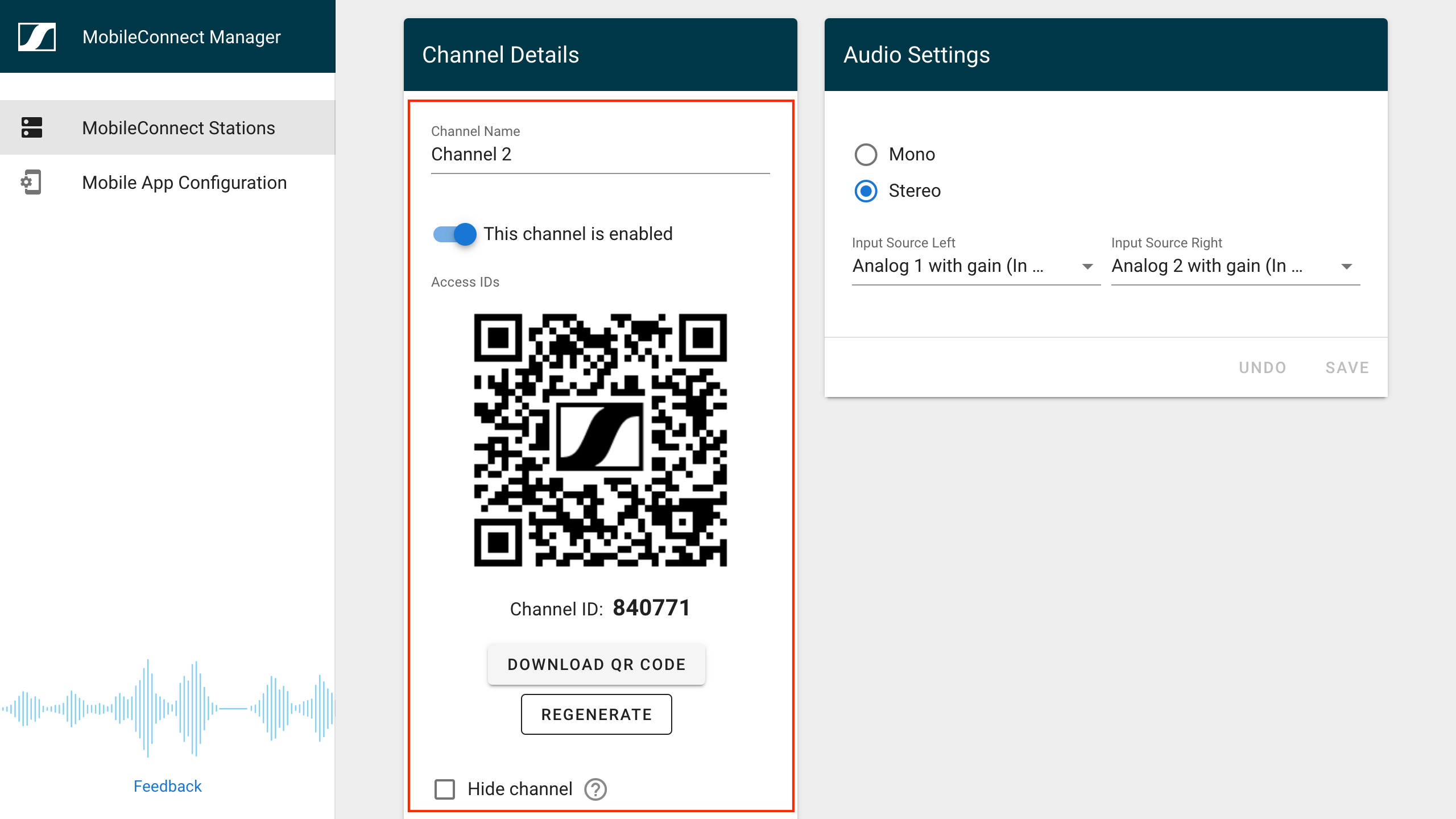Click the Access IDs label
Image resolution: width=1456 pixels, height=819 pixels.
point(465,282)
